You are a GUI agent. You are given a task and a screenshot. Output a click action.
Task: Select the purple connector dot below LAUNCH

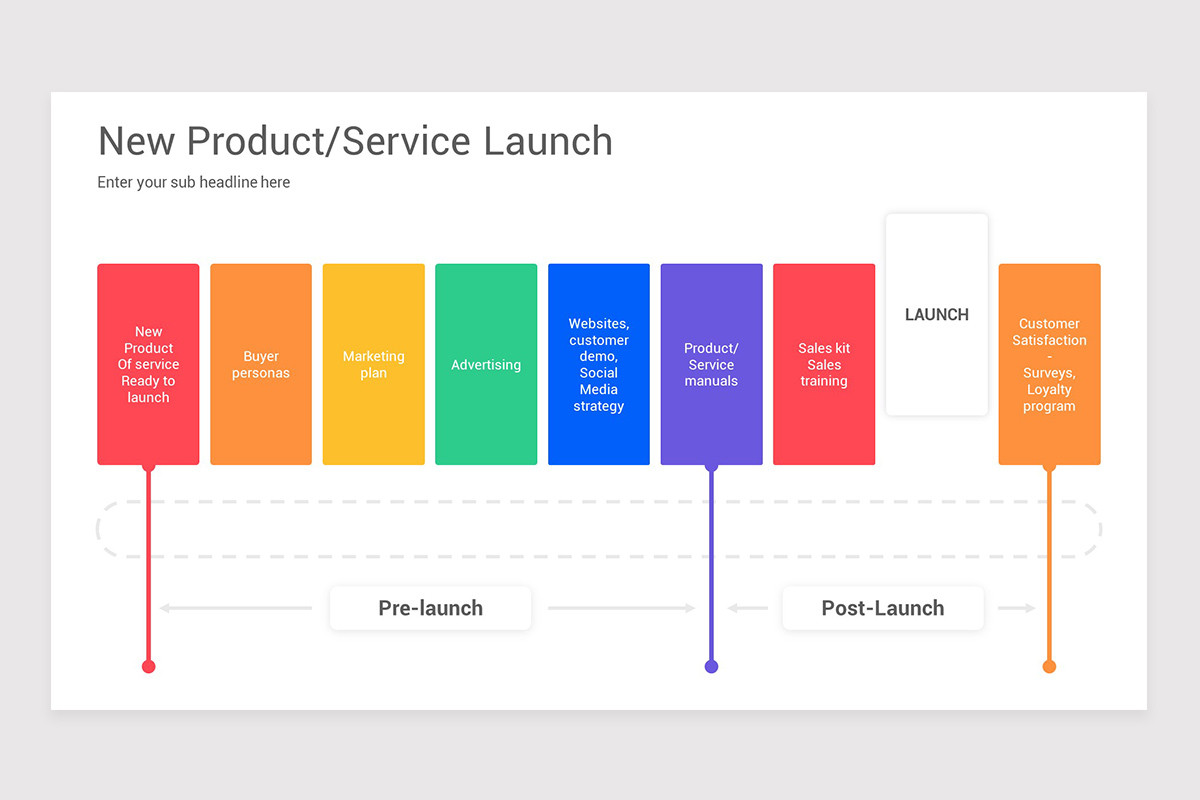(711, 665)
